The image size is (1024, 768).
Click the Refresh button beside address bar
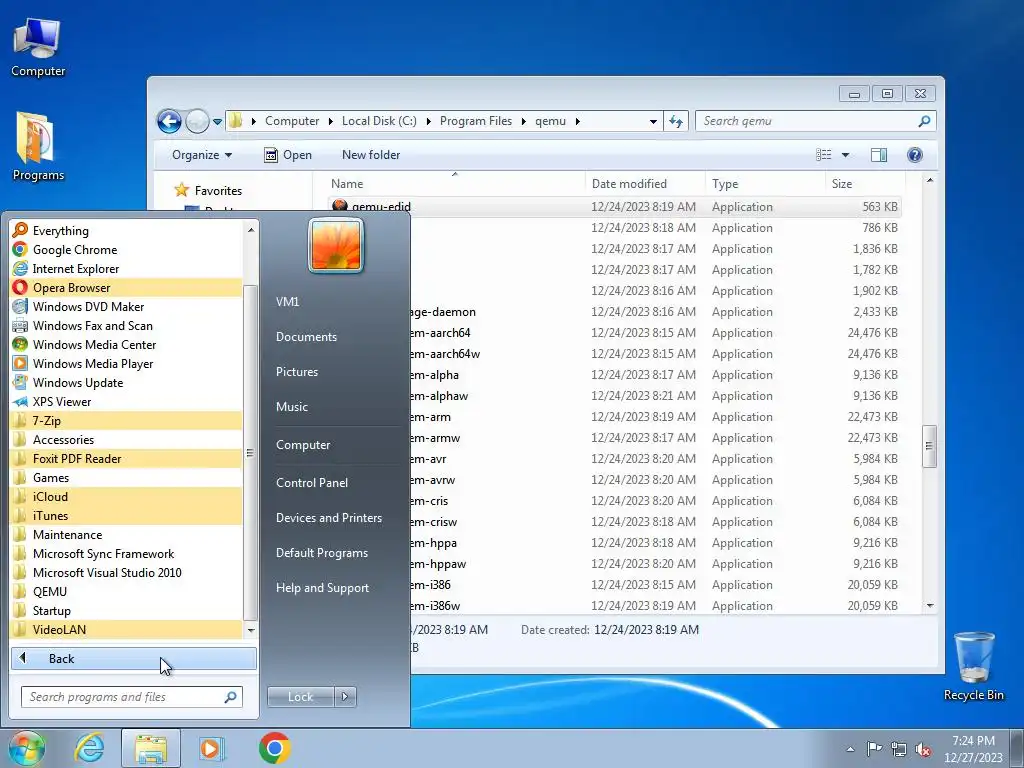pyautogui.click(x=676, y=121)
